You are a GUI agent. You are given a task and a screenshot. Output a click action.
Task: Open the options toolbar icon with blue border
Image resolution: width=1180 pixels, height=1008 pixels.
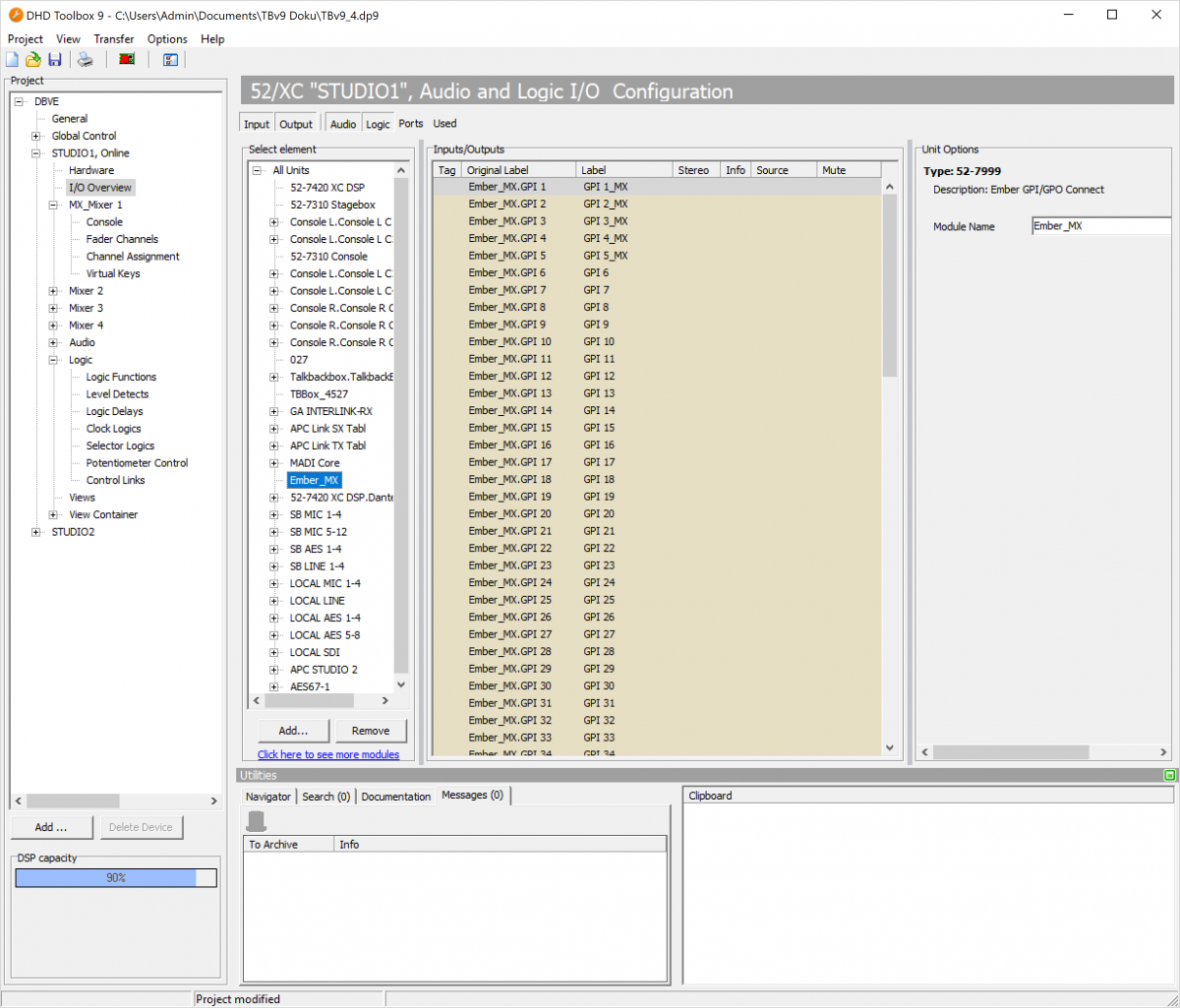tap(169, 60)
